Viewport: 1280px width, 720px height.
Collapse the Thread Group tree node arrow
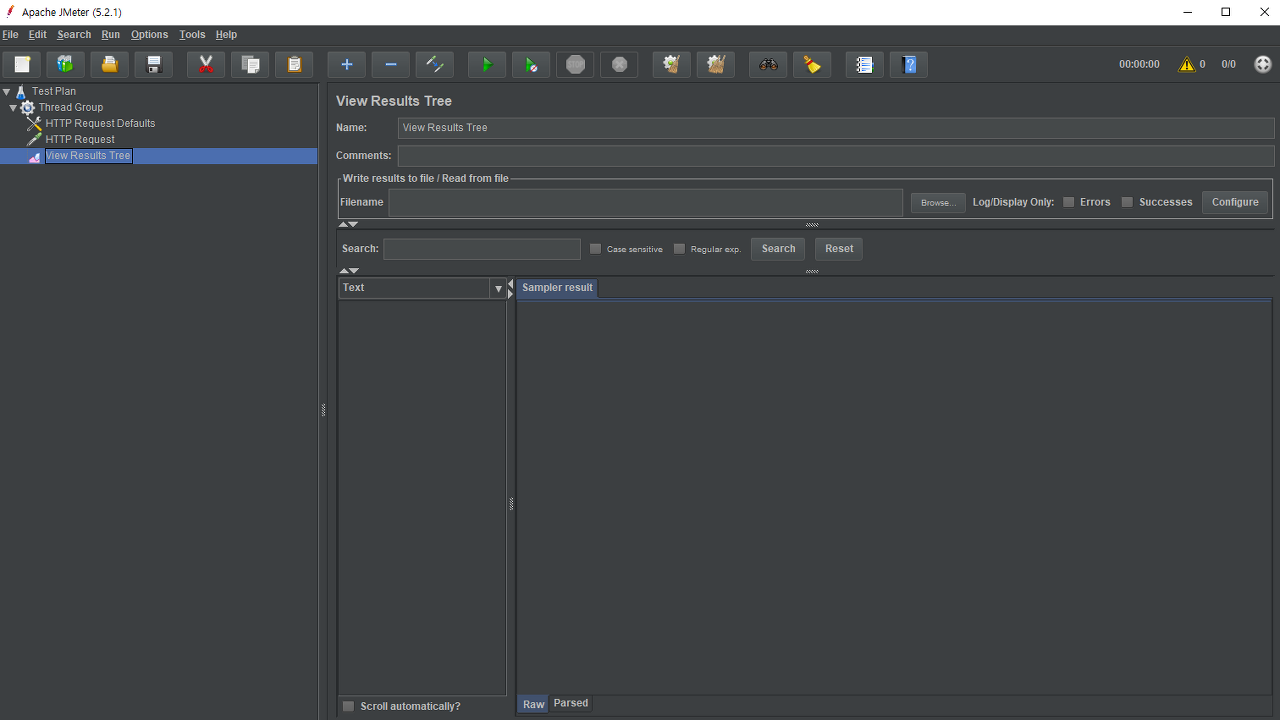(14, 107)
